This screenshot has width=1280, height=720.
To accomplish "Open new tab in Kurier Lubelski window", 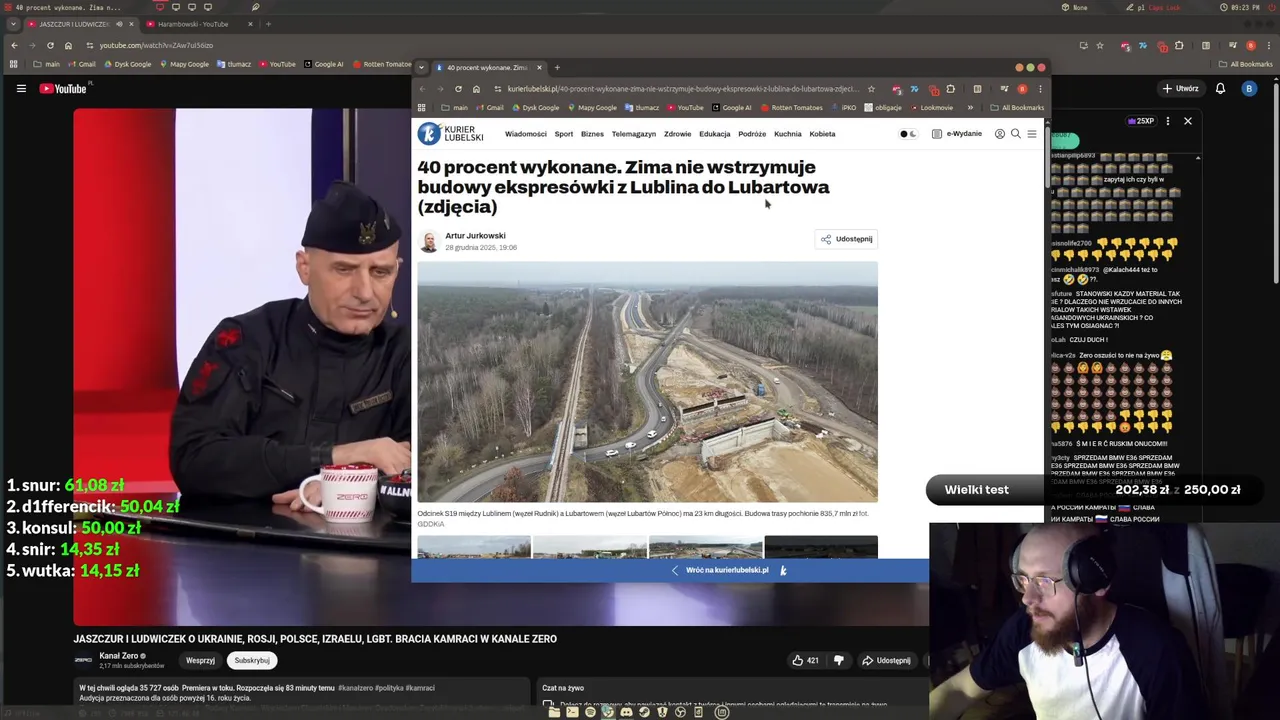I will 557,67.
